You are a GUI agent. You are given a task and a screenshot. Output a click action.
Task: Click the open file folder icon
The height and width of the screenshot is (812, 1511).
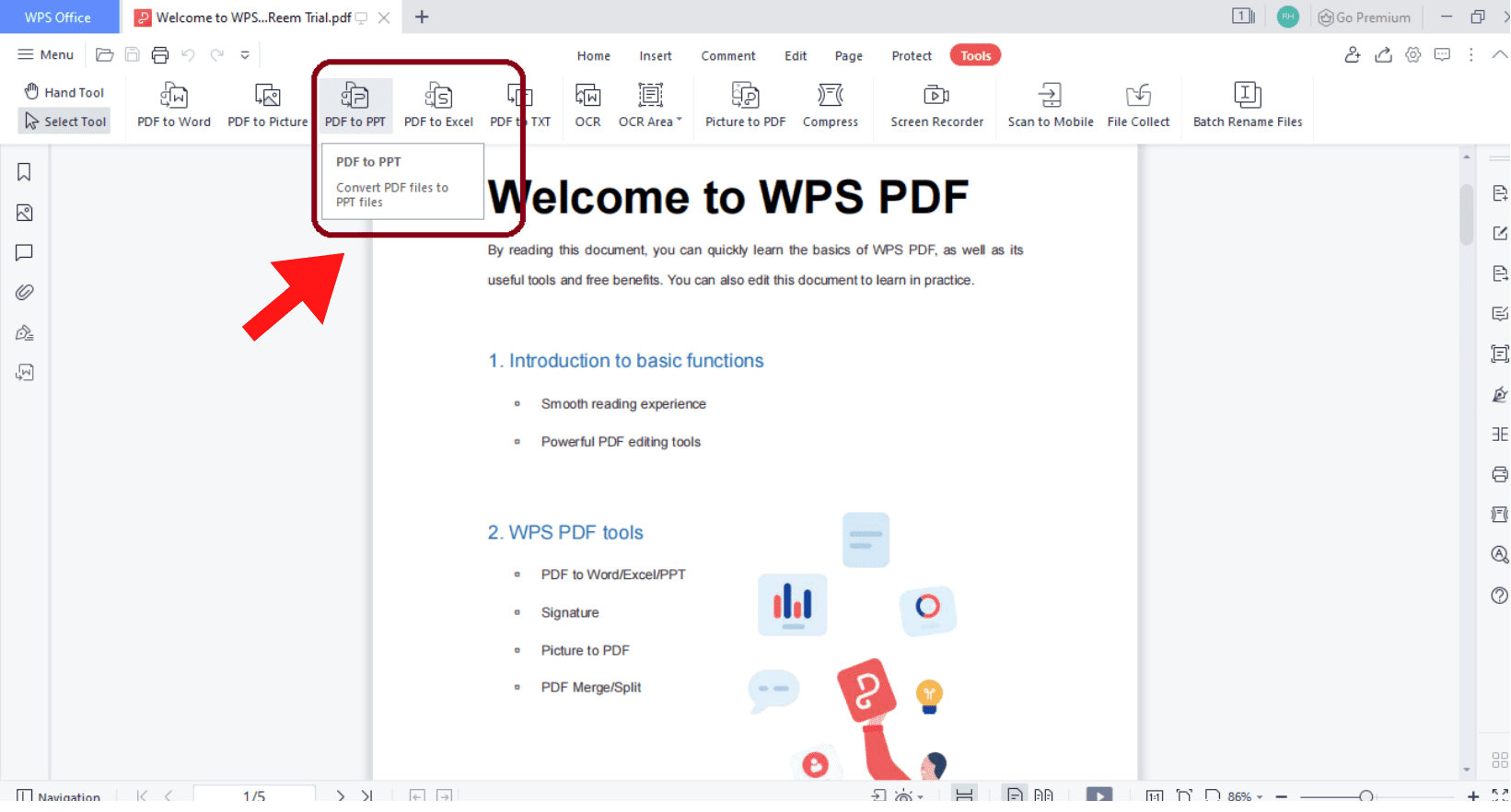(104, 55)
